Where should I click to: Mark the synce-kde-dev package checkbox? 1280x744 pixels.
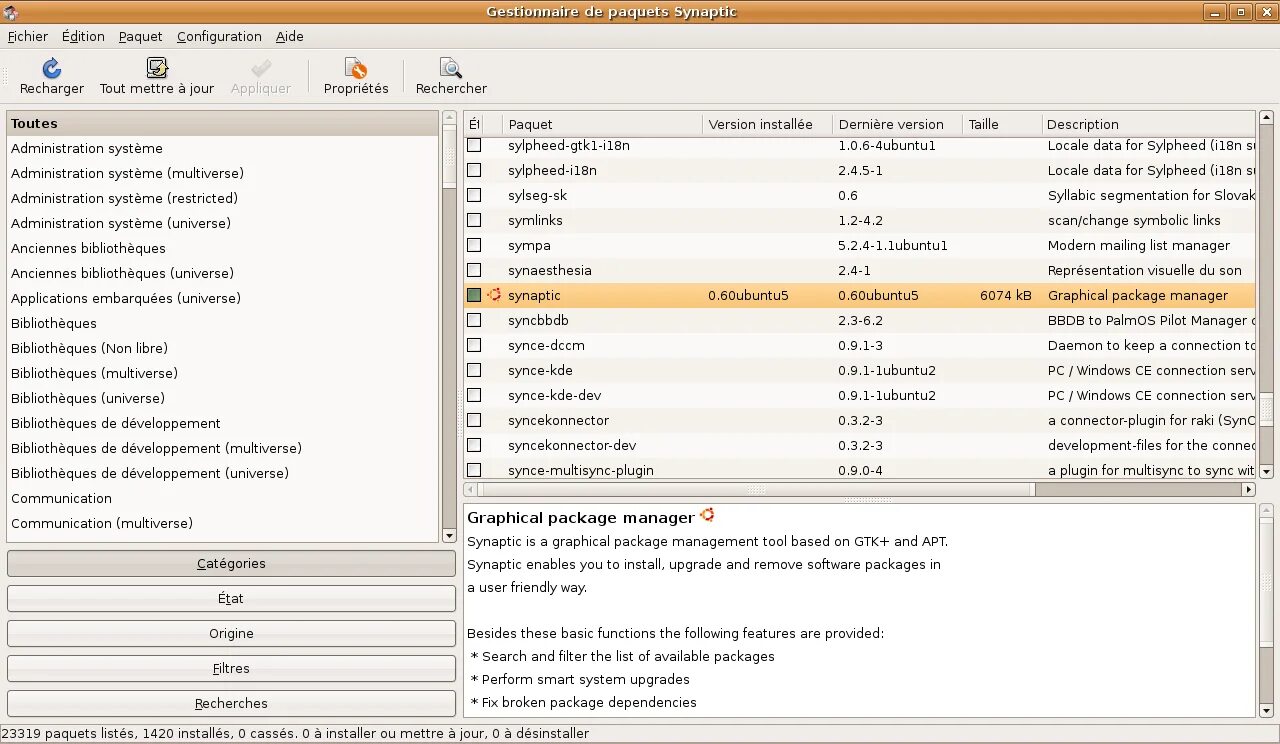(474, 395)
